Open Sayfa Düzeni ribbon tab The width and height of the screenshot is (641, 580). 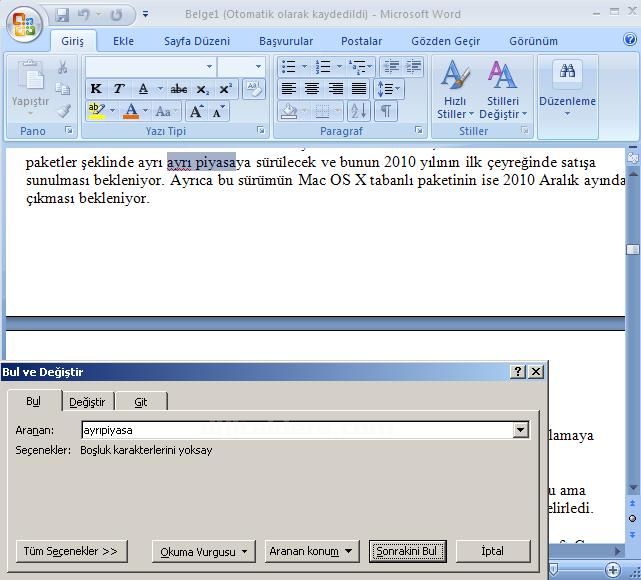point(197,41)
